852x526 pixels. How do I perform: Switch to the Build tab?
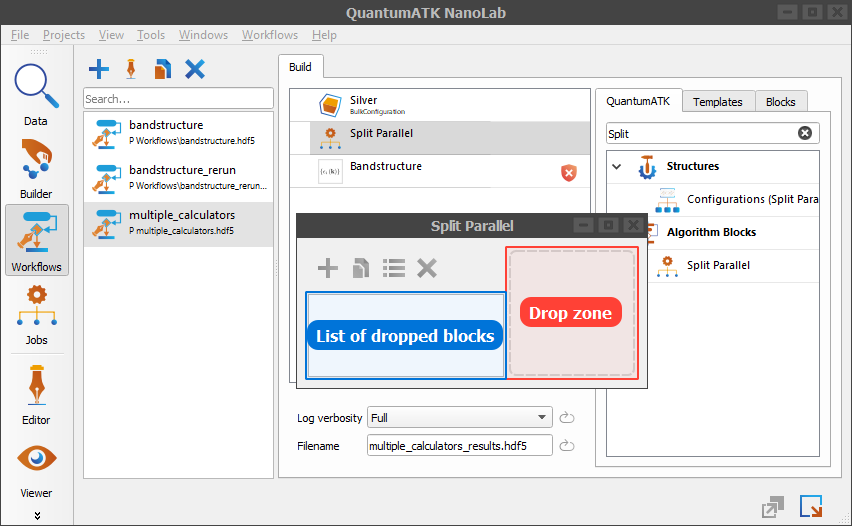(x=300, y=67)
